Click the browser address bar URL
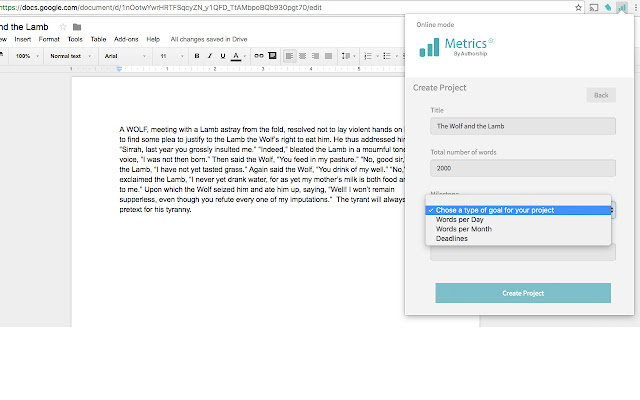 click(161, 7)
